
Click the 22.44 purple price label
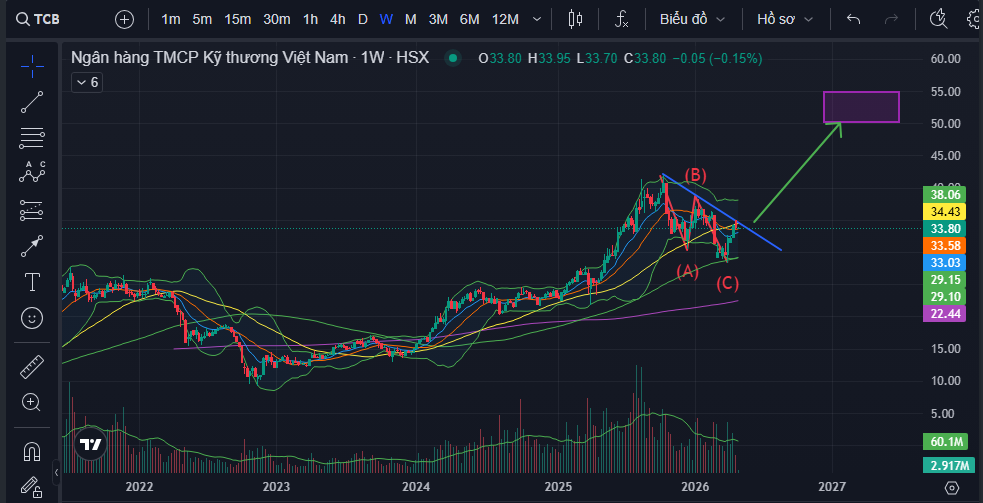coord(945,314)
